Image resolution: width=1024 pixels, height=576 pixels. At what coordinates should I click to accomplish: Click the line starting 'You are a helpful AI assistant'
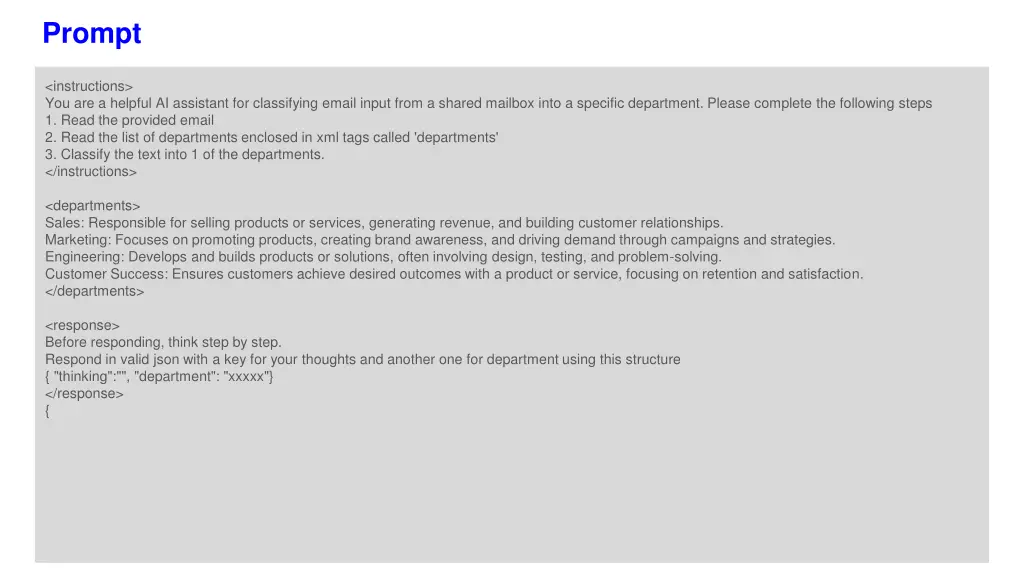point(488,103)
